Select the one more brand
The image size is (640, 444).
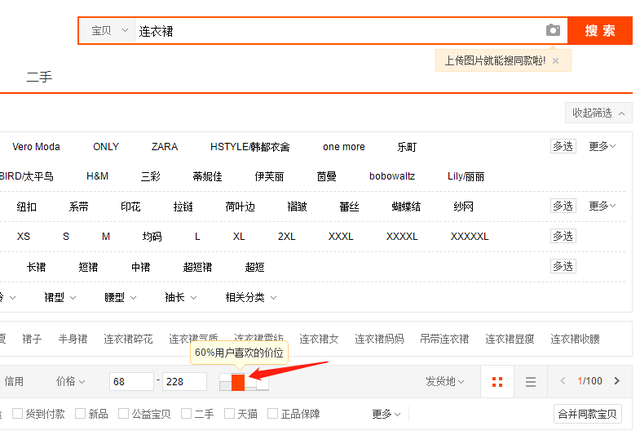point(344,147)
